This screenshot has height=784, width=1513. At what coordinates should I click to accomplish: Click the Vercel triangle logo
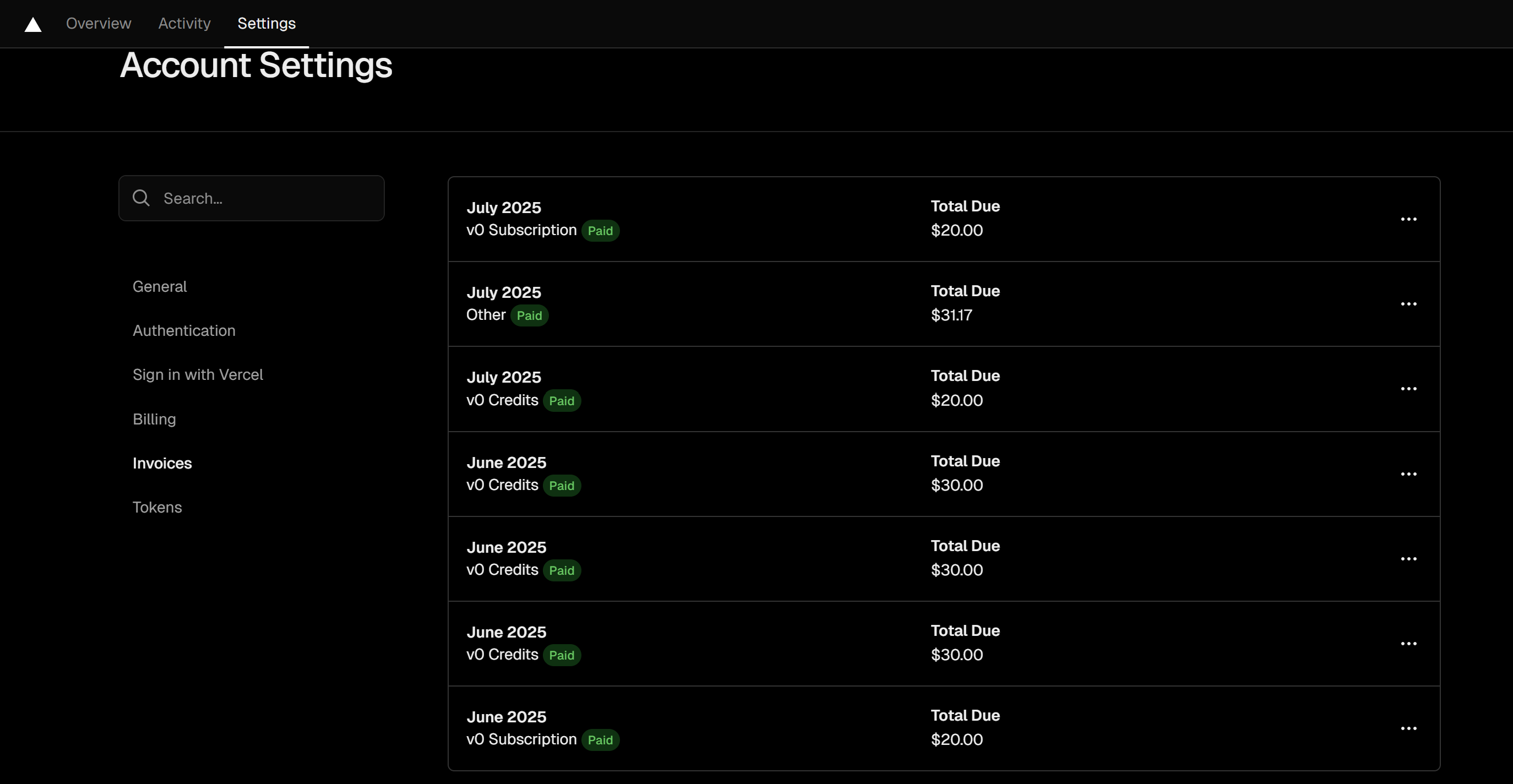coord(33,25)
